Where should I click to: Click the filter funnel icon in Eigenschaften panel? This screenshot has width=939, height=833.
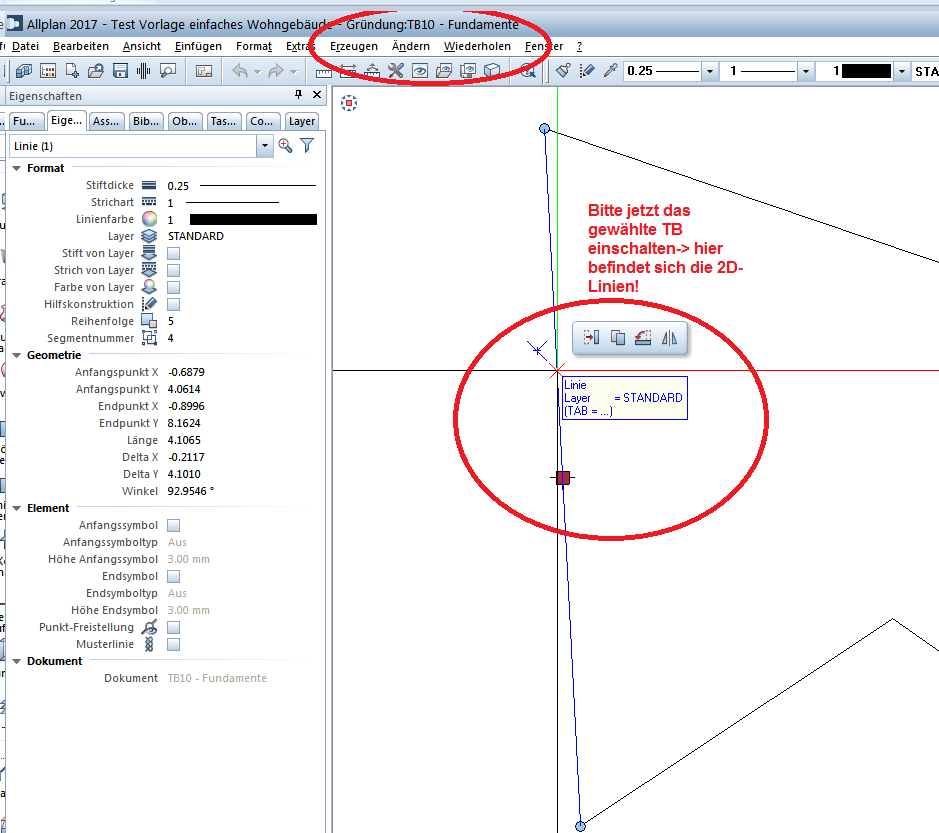click(307, 146)
